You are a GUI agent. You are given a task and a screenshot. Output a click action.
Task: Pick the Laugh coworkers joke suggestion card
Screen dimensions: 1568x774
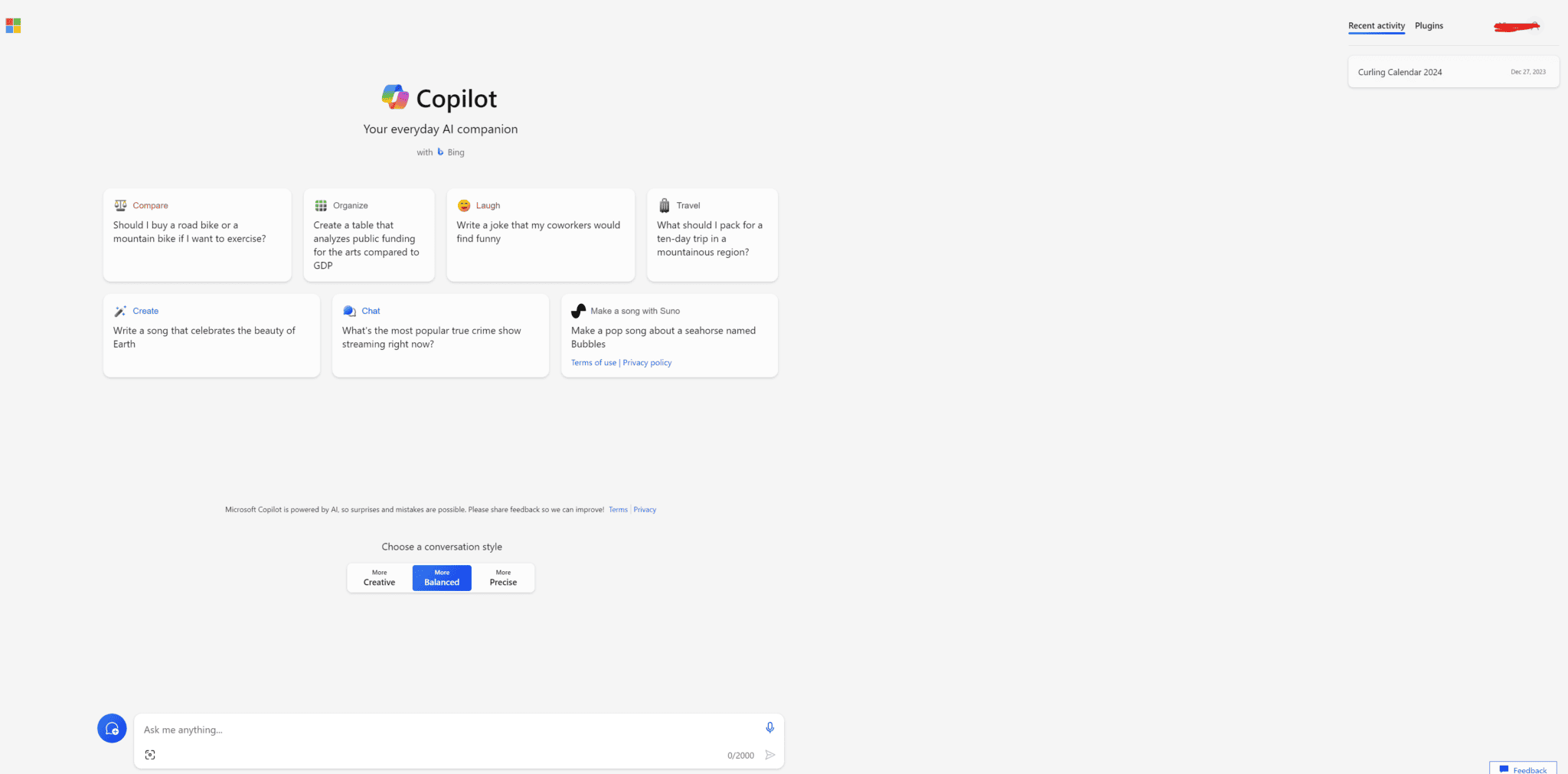click(541, 235)
